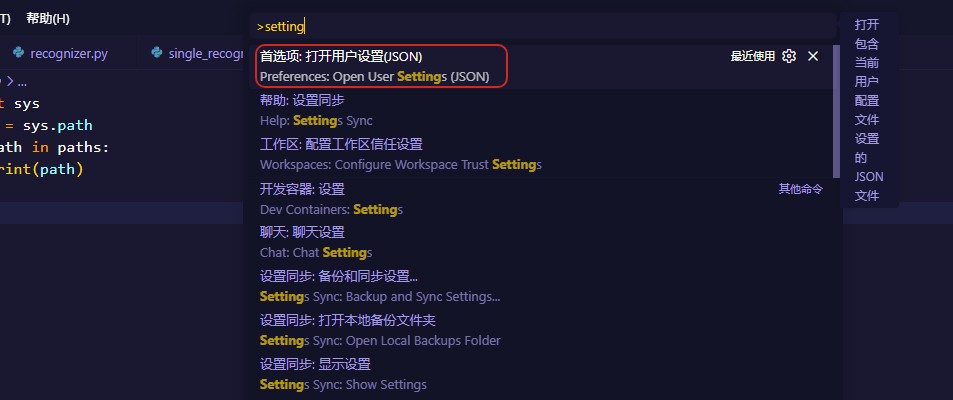
Task: Click the breadcrumb ellipsis in editor
Action: coord(22,81)
